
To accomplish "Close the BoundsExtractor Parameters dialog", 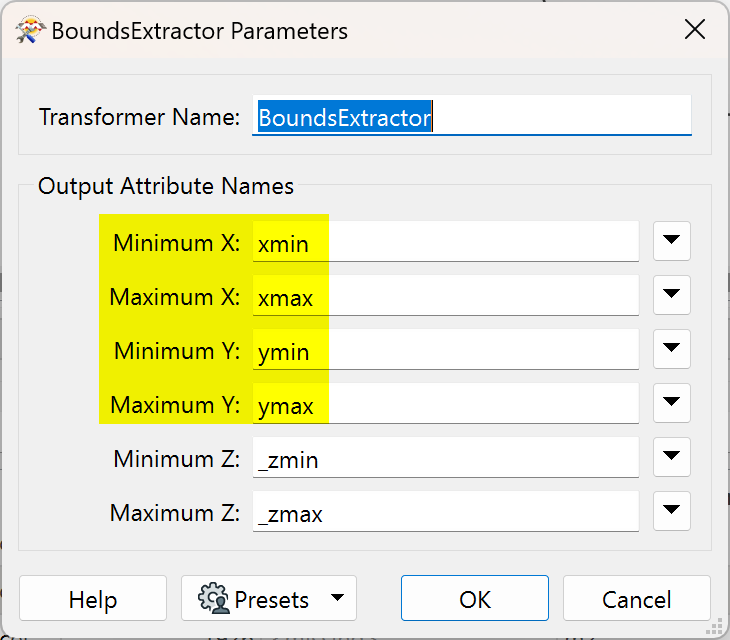I will (695, 30).
